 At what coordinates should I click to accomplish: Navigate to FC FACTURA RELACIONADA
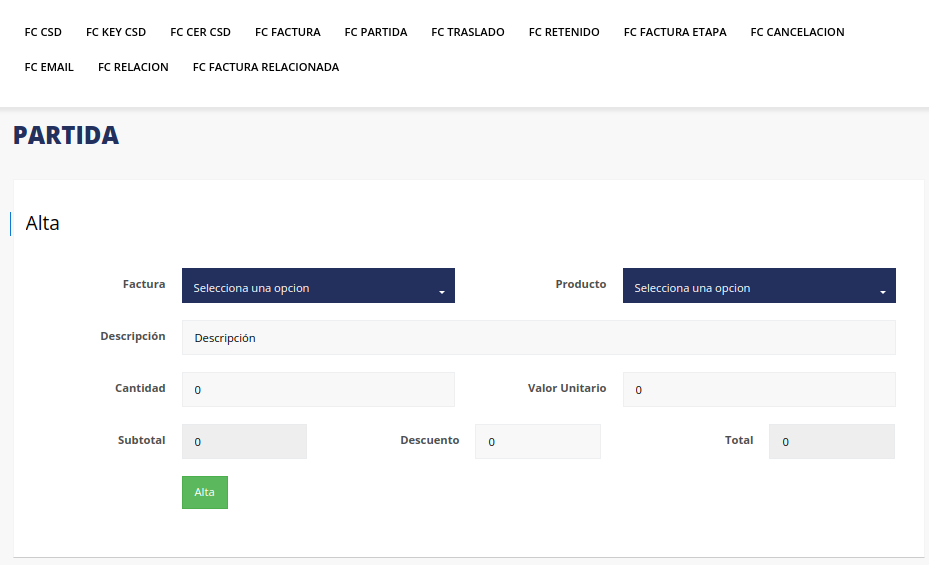pyautogui.click(x=266, y=67)
